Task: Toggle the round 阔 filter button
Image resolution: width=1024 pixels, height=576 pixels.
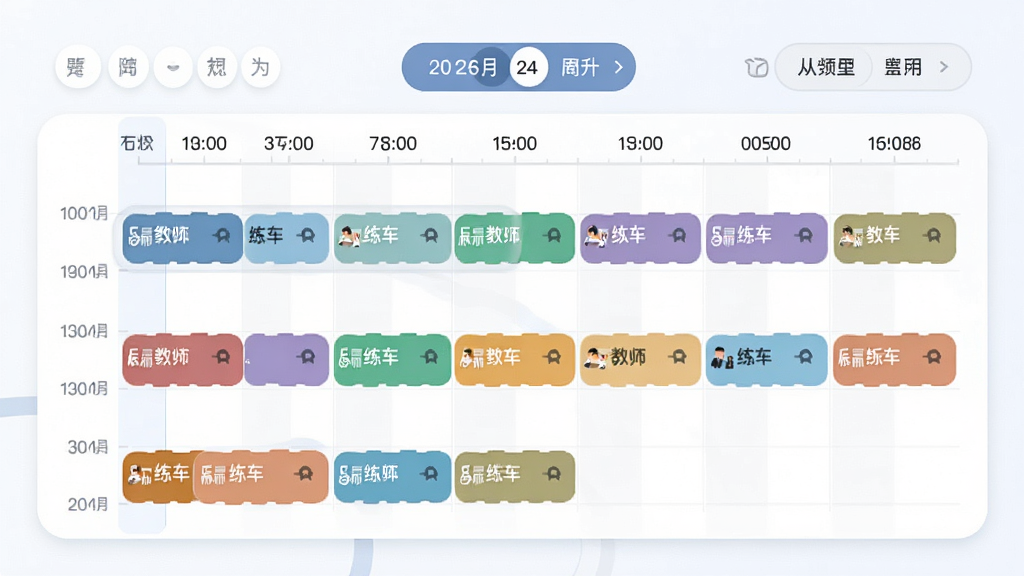Action: tap(128, 67)
